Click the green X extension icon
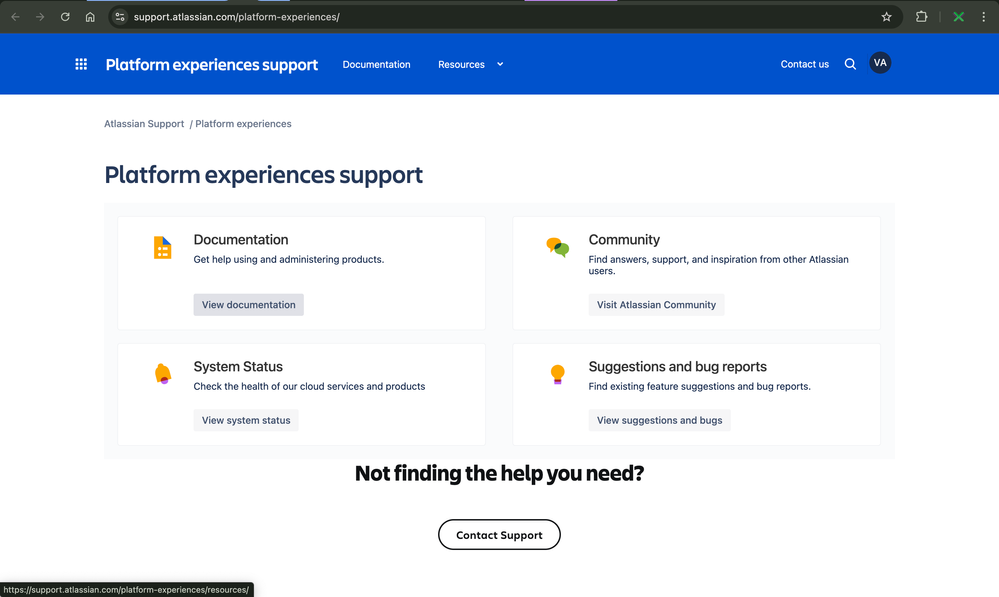The width and height of the screenshot is (999, 597). pyautogui.click(x=958, y=17)
